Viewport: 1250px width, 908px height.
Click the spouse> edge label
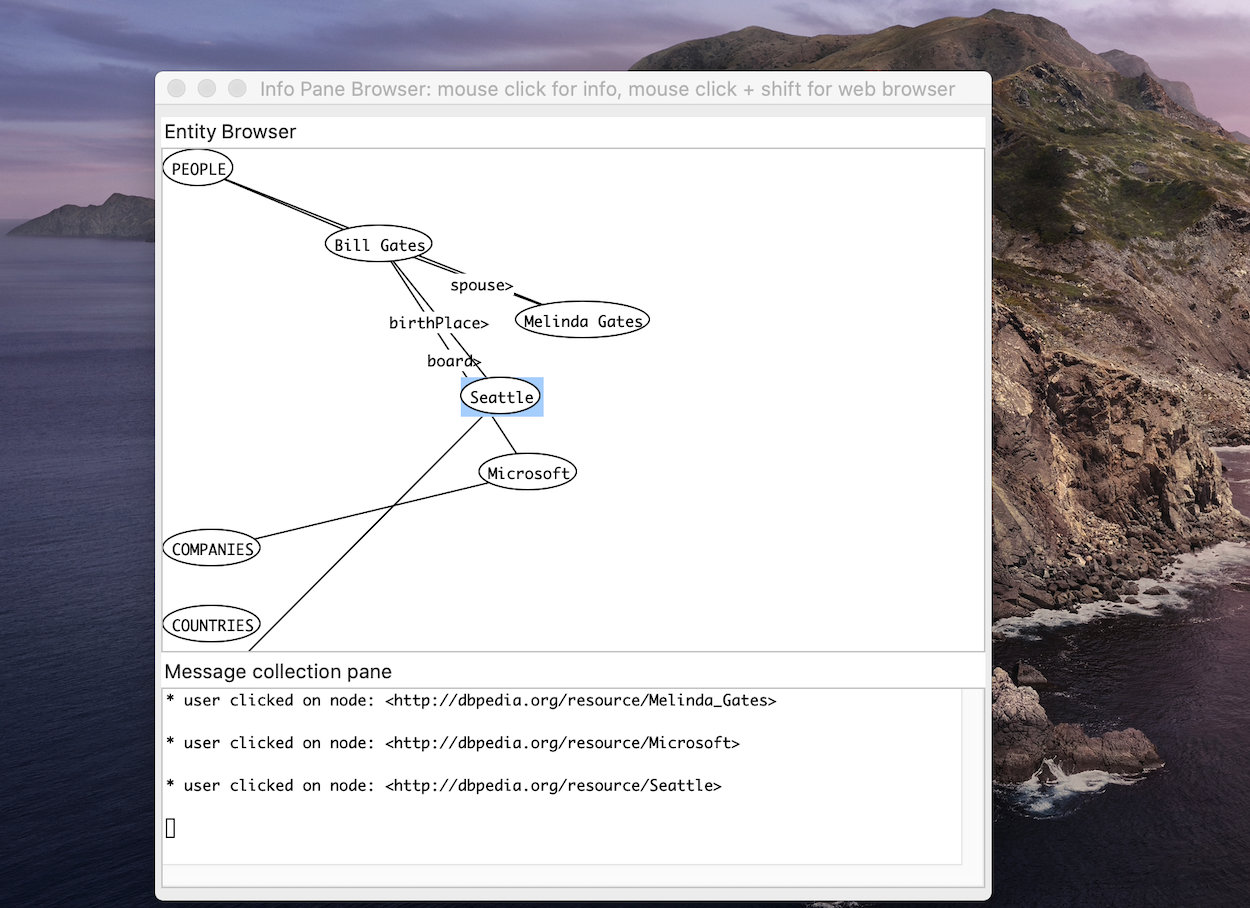click(x=481, y=285)
